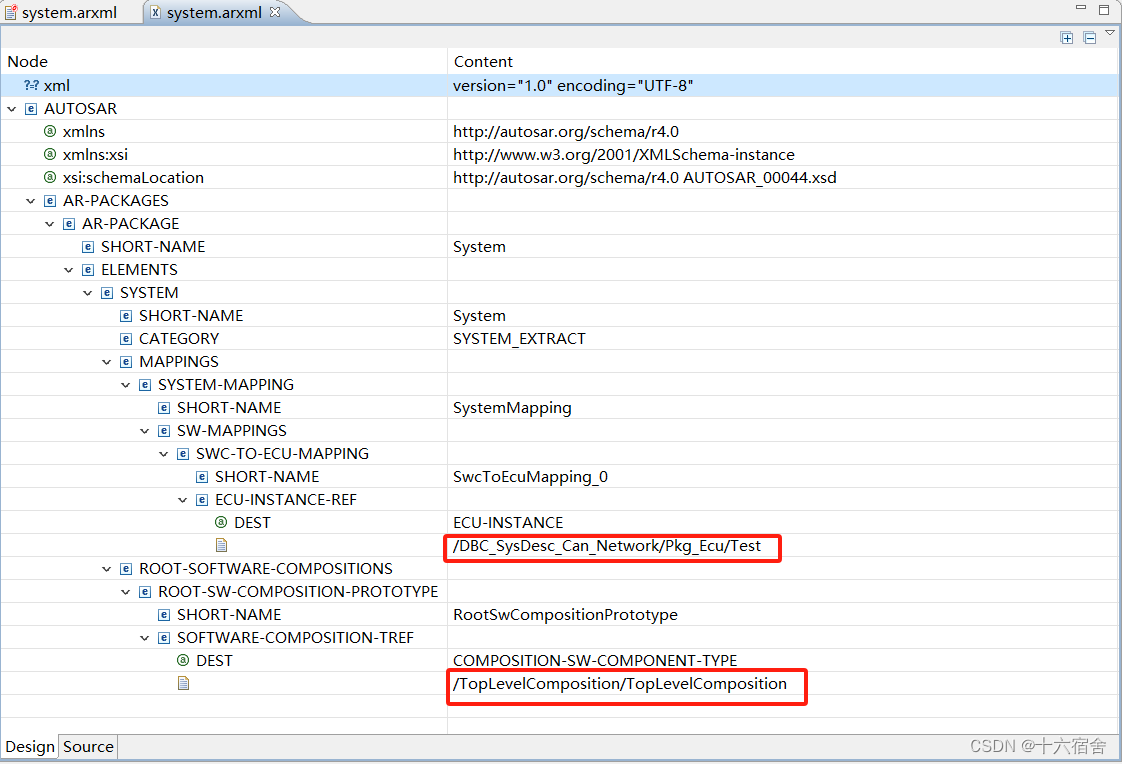Collapse the AUTOSAR root node
1122x764 pixels.
(x=11, y=109)
